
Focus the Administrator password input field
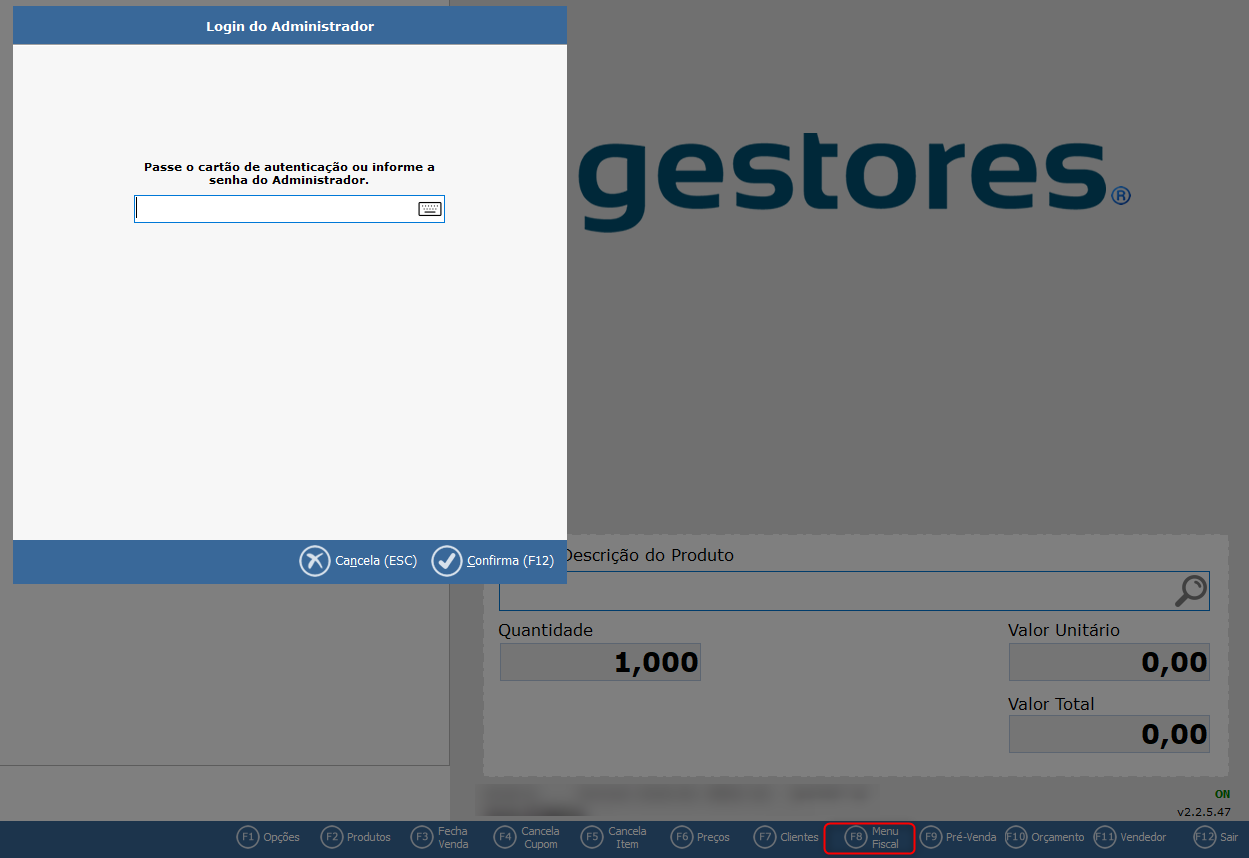click(x=275, y=209)
